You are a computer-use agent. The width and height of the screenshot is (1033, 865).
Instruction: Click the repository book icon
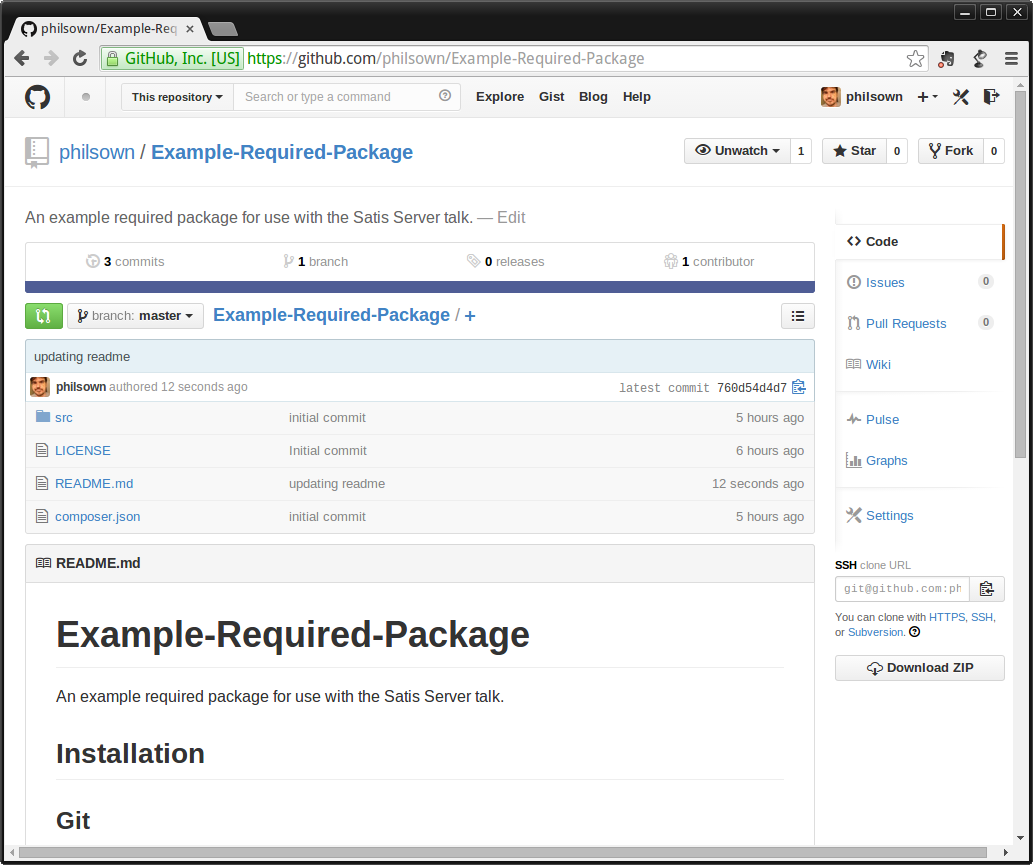[x=37, y=152]
